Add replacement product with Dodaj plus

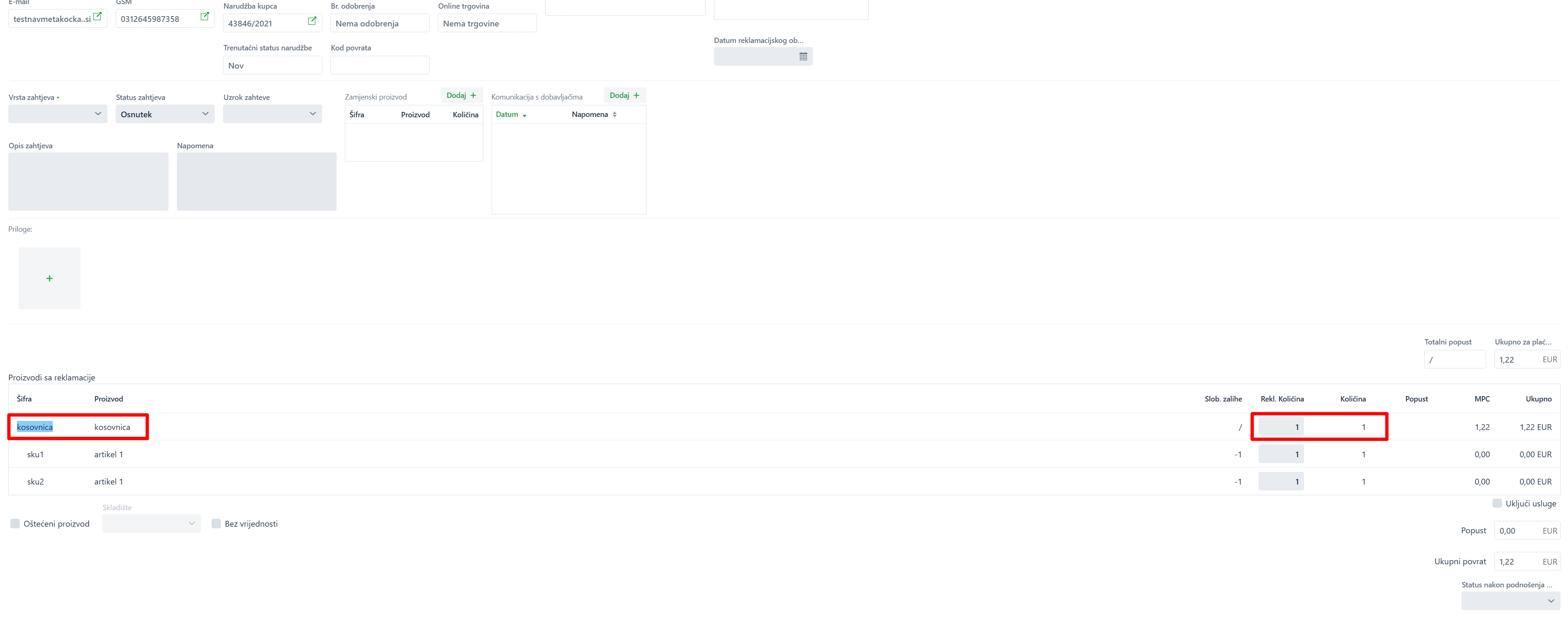coord(461,95)
